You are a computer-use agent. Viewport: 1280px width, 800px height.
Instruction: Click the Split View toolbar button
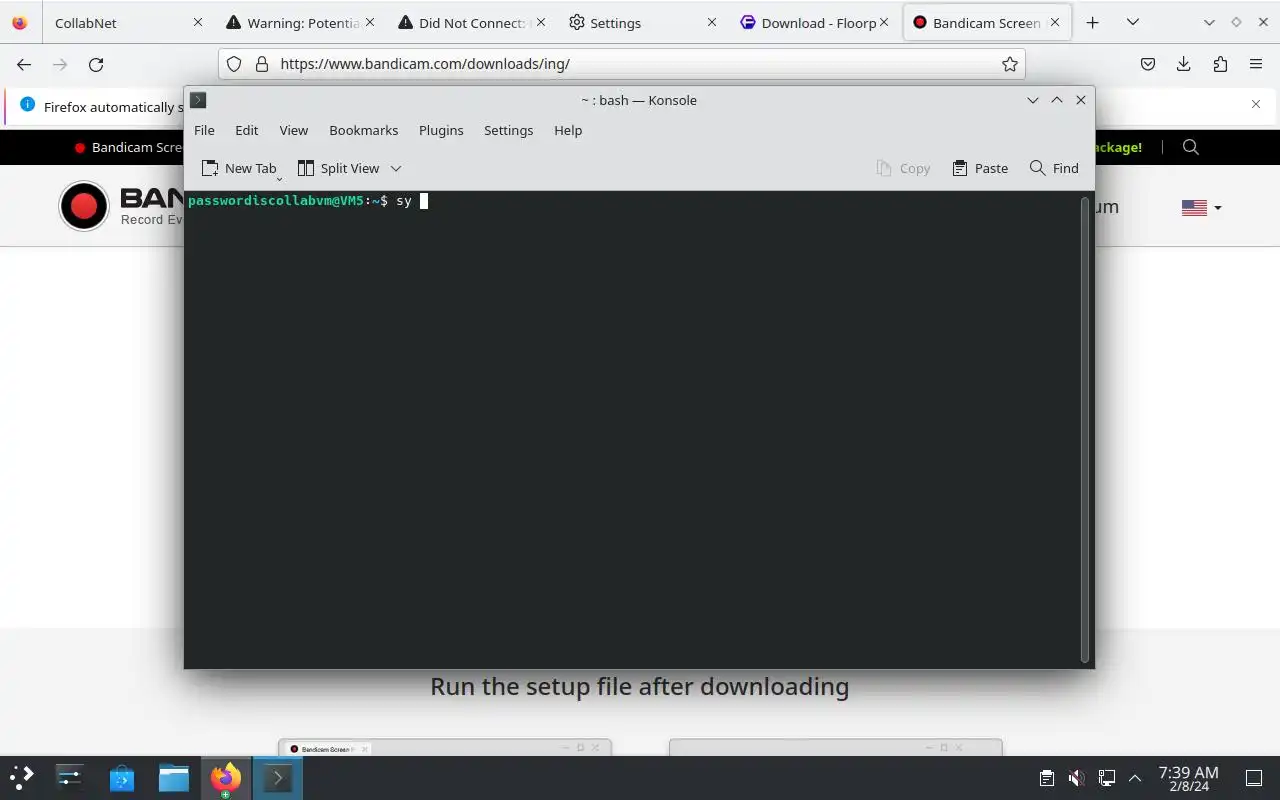pos(338,168)
